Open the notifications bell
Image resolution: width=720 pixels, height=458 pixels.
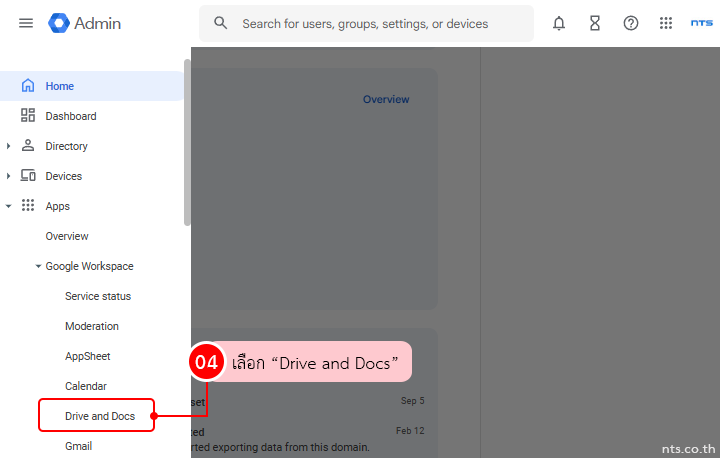pos(559,23)
